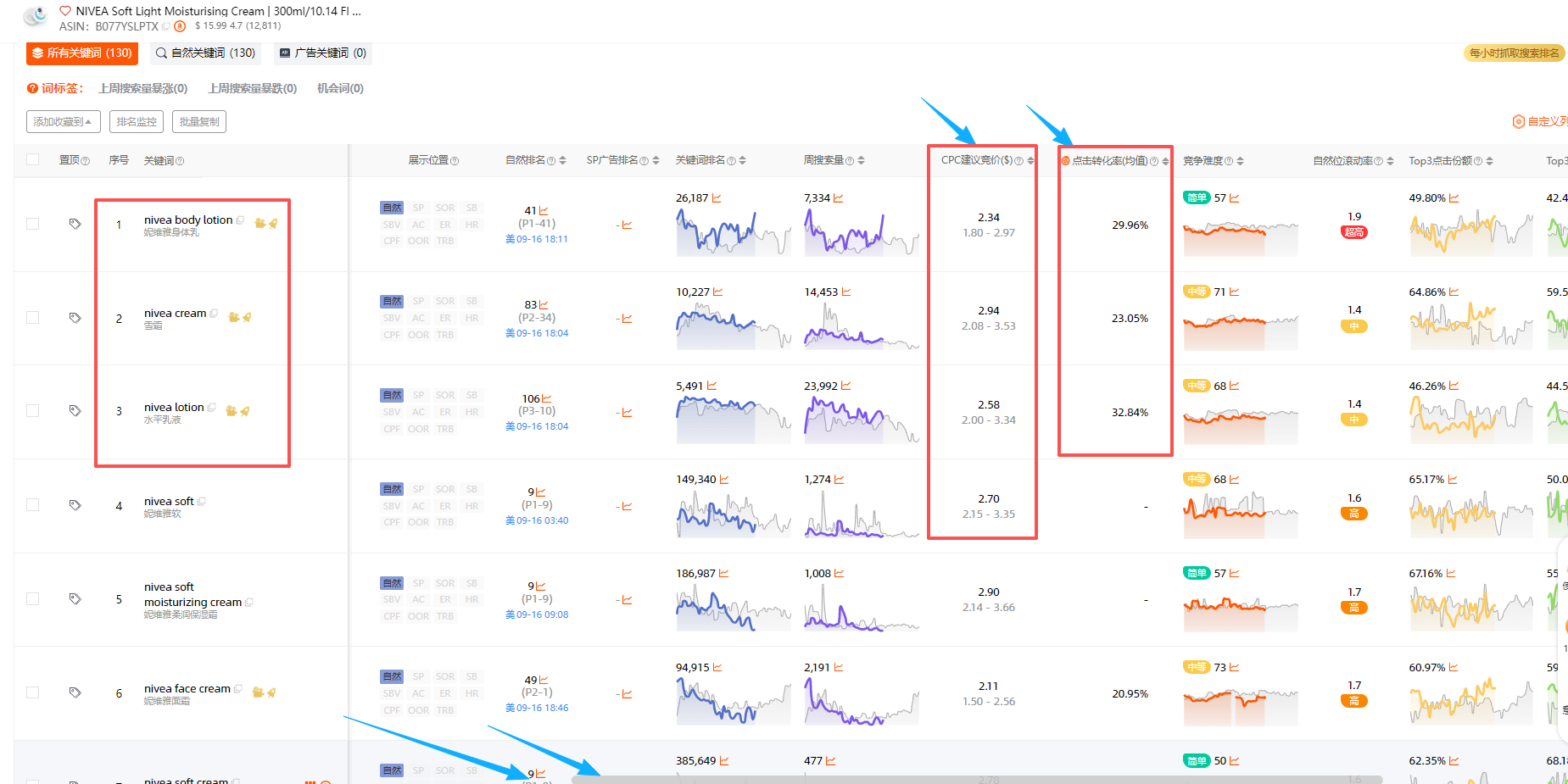
Task: Select the CPC value 2.58 cell
Action: [989, 405]
